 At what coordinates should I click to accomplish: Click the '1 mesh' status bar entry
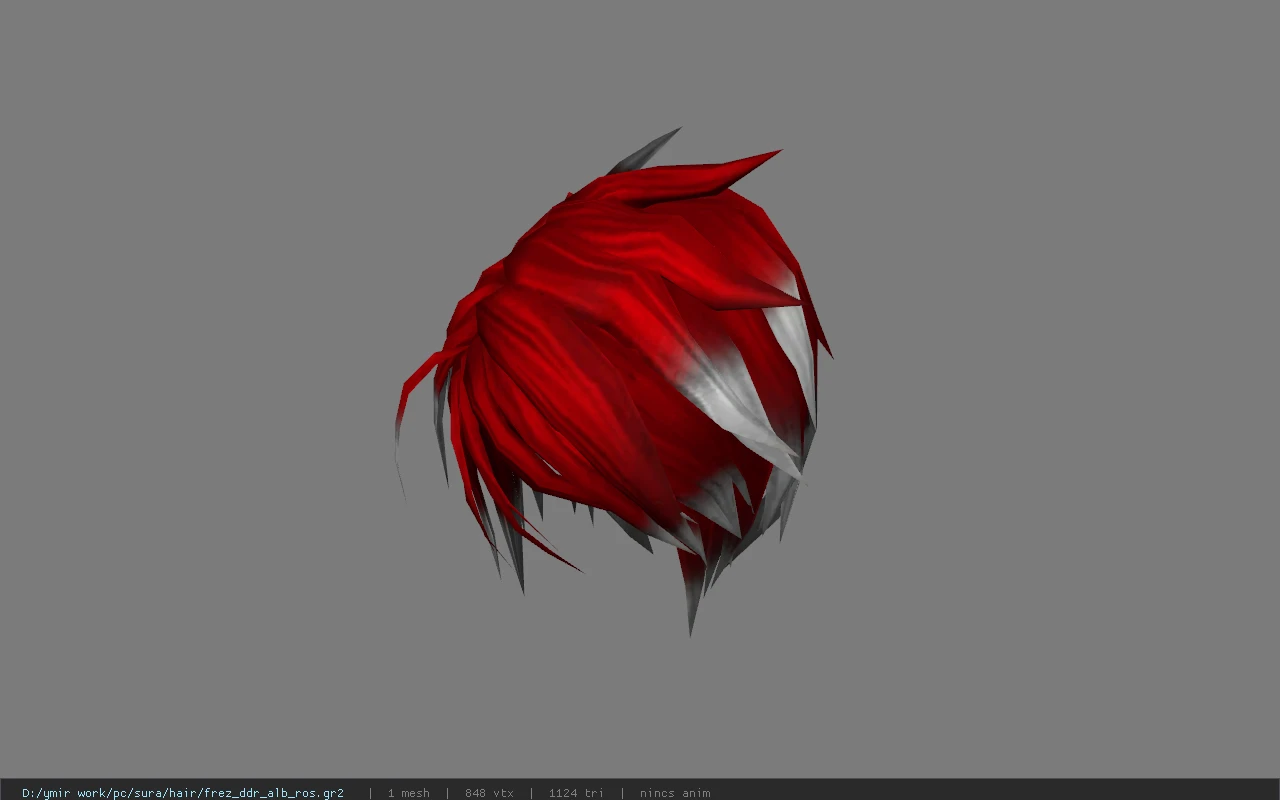408,793
